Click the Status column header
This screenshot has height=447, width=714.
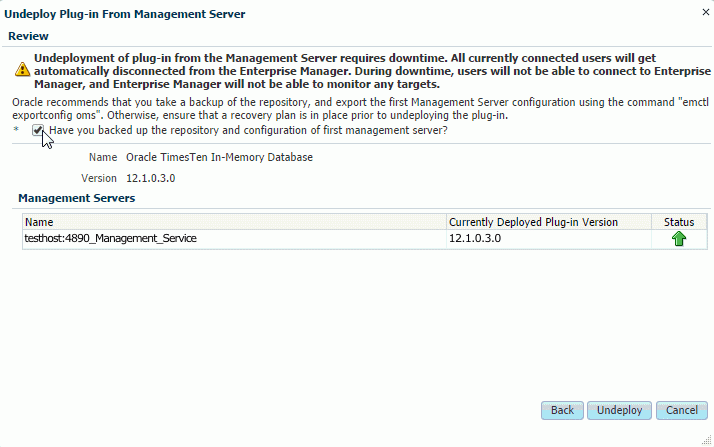tap(679, 222)
